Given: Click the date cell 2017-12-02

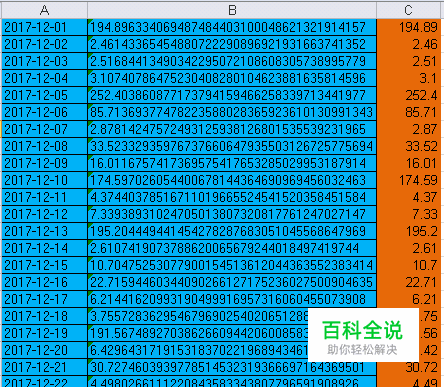Looking at the screenshot, I should (x=44, y=44).
